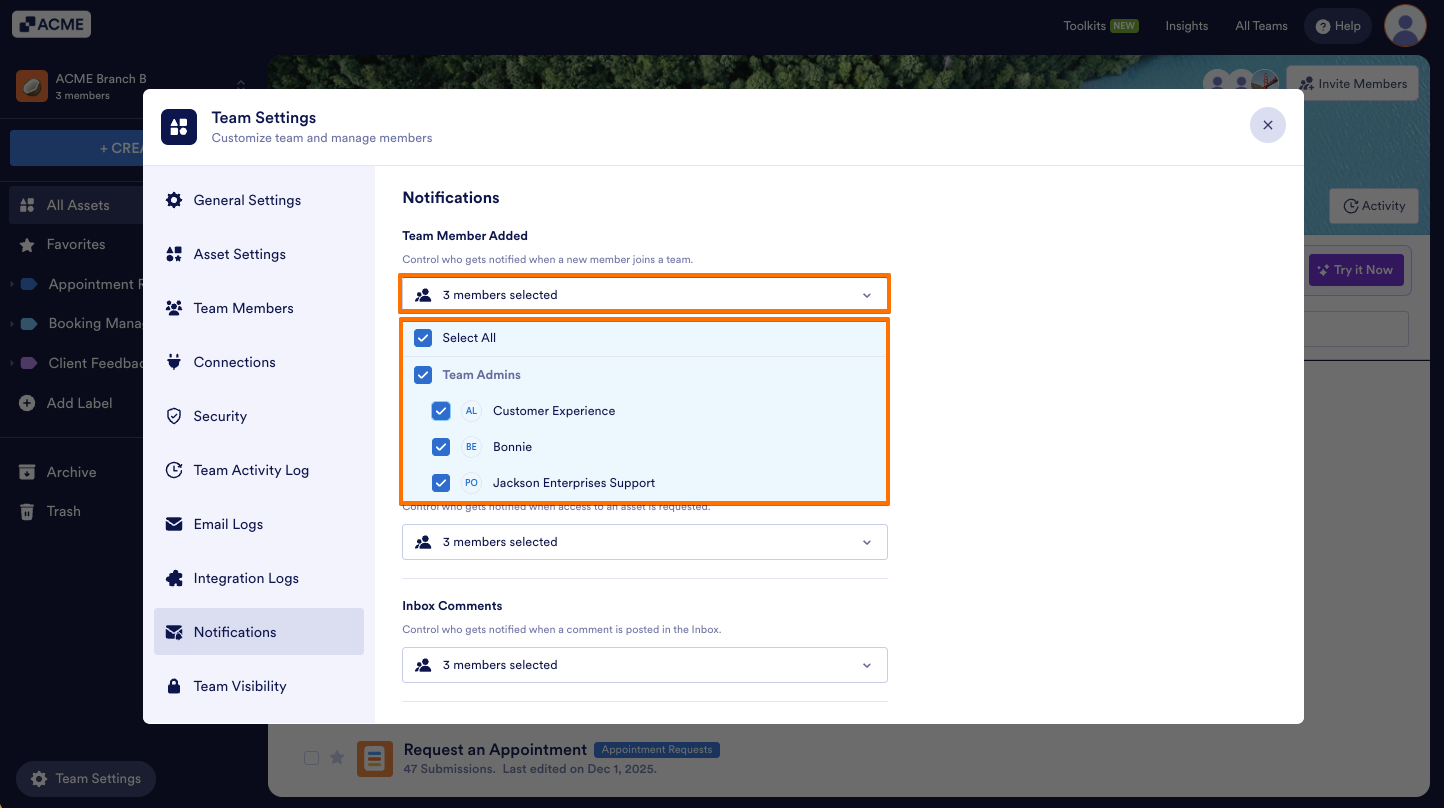Uncheck the Select All checkbox
This screenshot has height=808, width=1444.
pyautogui.click(x=423, y=338)
